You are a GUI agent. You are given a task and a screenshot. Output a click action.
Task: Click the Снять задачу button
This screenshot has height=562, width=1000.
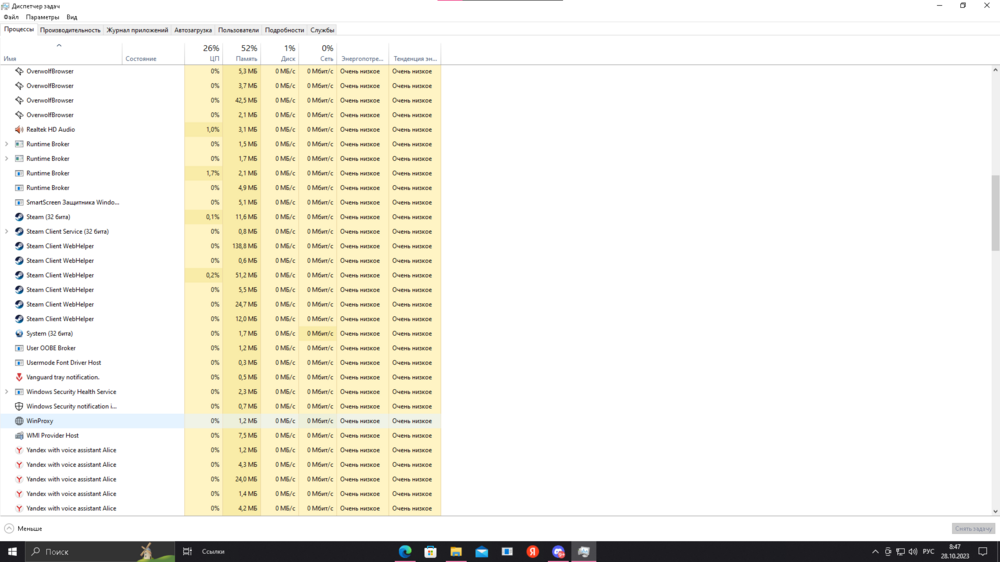click(x=973, y=529)
